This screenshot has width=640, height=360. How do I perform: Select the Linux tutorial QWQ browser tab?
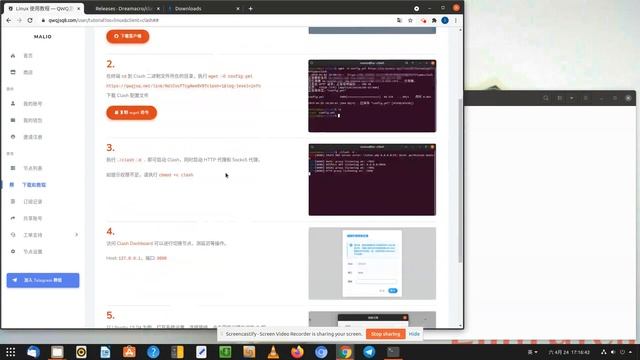(x=44, y=9)
